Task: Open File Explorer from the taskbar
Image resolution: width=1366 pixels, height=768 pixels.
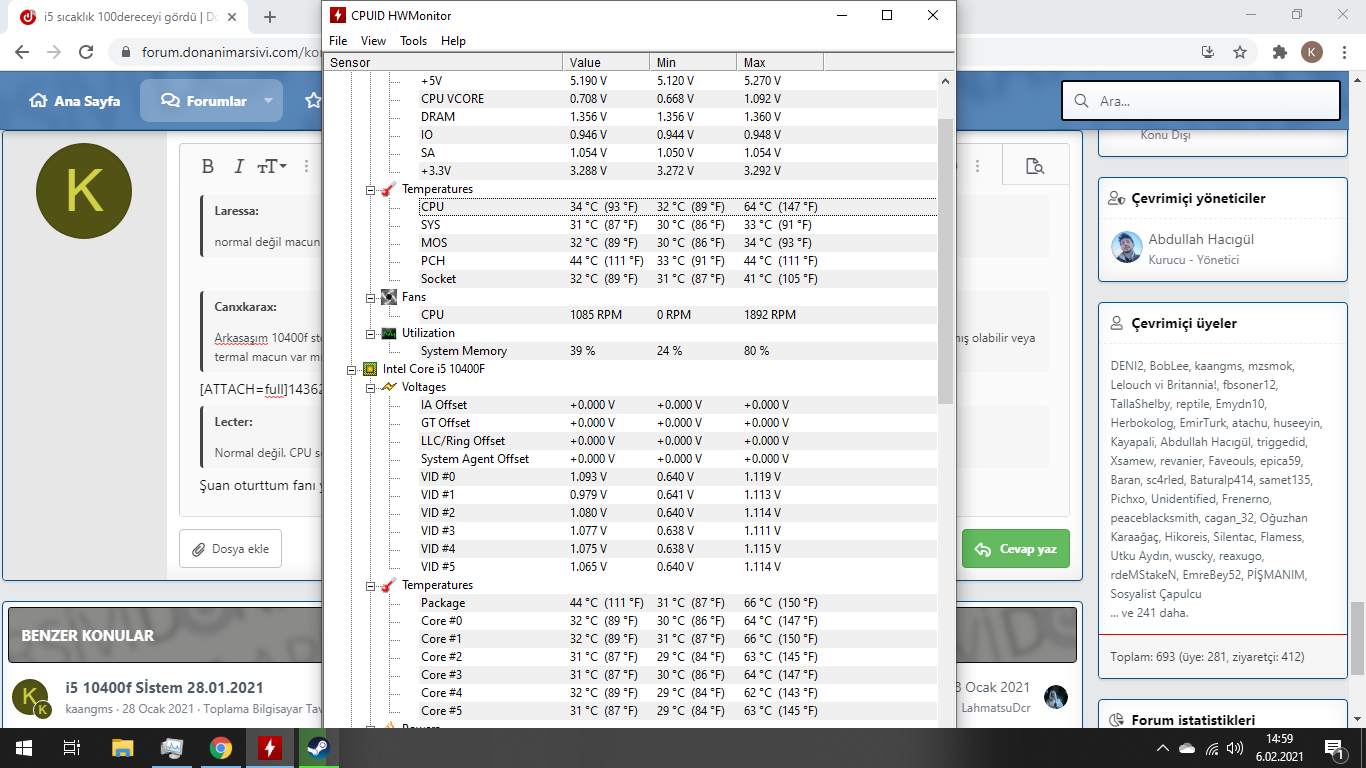Action: pyautogui.click(x=122, y=747)
